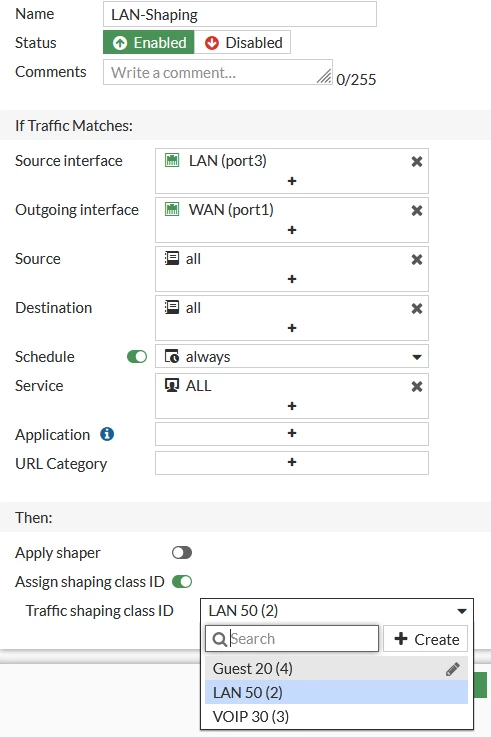
Task: Select VOIP 30 (3) from the list
Action: coord(336,717)
